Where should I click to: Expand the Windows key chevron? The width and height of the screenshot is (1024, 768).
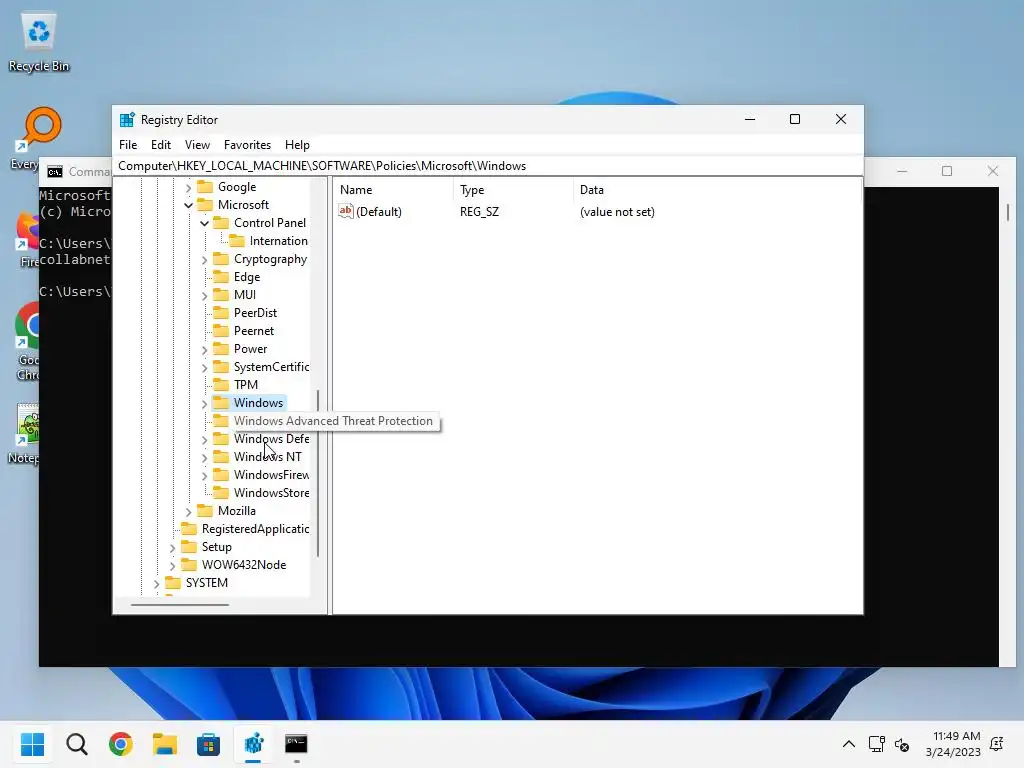[204, 404]
